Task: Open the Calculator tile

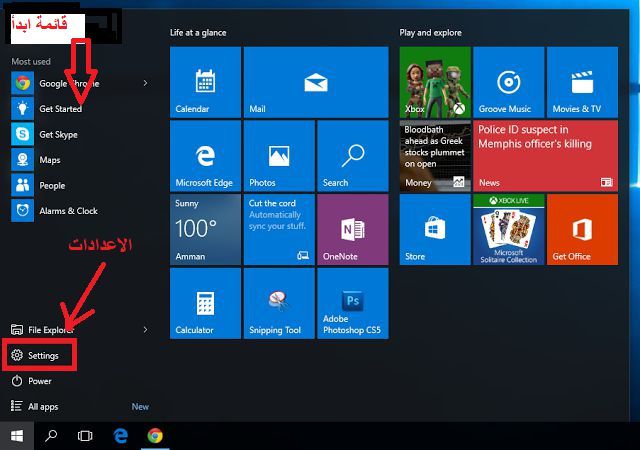Action: [205, 303]
